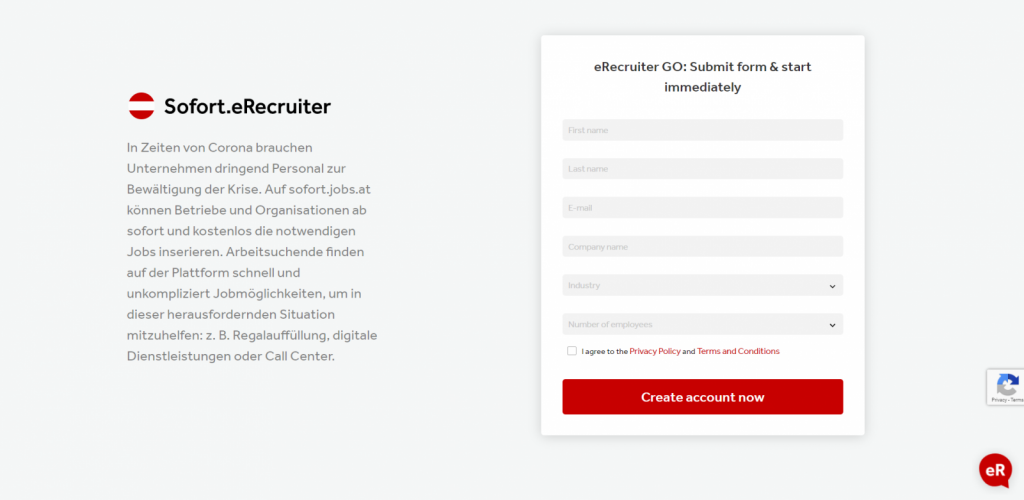Click the Sofort.eRecruiter wordmark
Viewport: 1024px width, 500px height.
click(247, 106)
